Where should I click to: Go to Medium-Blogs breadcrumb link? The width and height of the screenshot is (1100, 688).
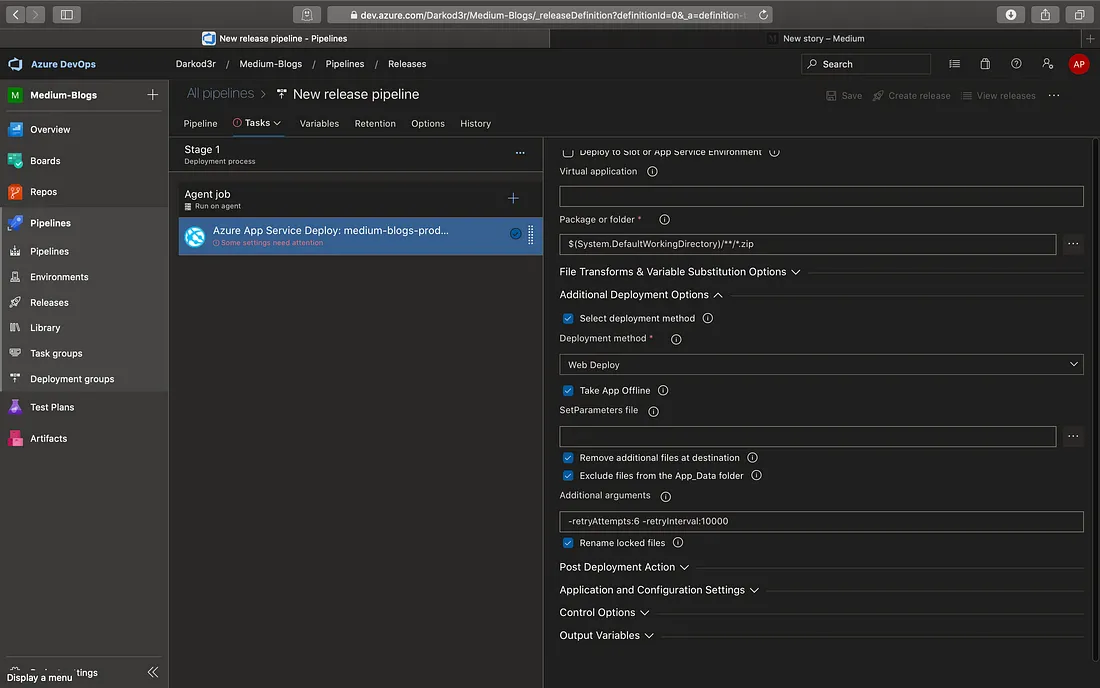point(271,64)
